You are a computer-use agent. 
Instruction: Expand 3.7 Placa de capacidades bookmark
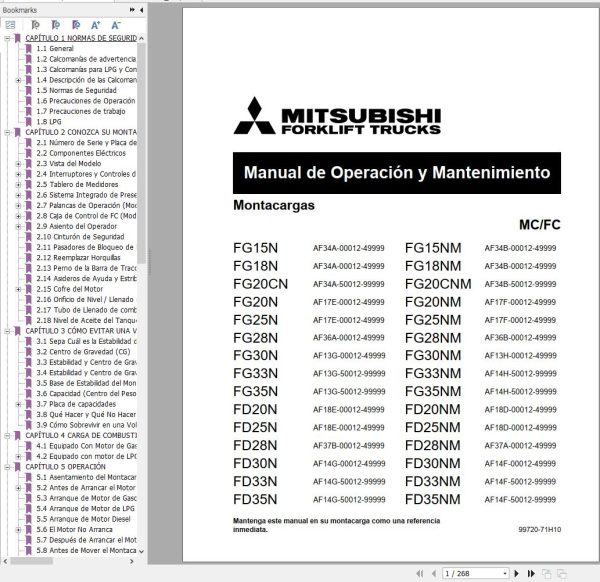tap(18, 404)
